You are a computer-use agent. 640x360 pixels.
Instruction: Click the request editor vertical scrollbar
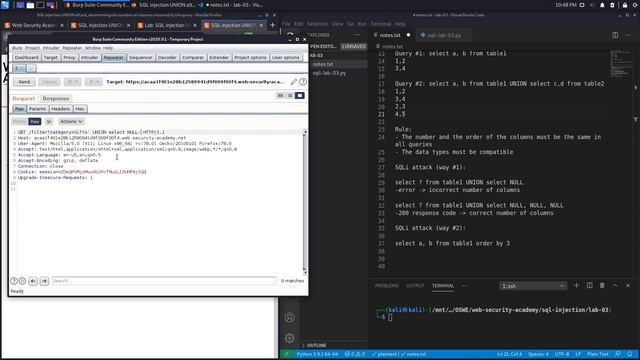(x=304, y=202)
